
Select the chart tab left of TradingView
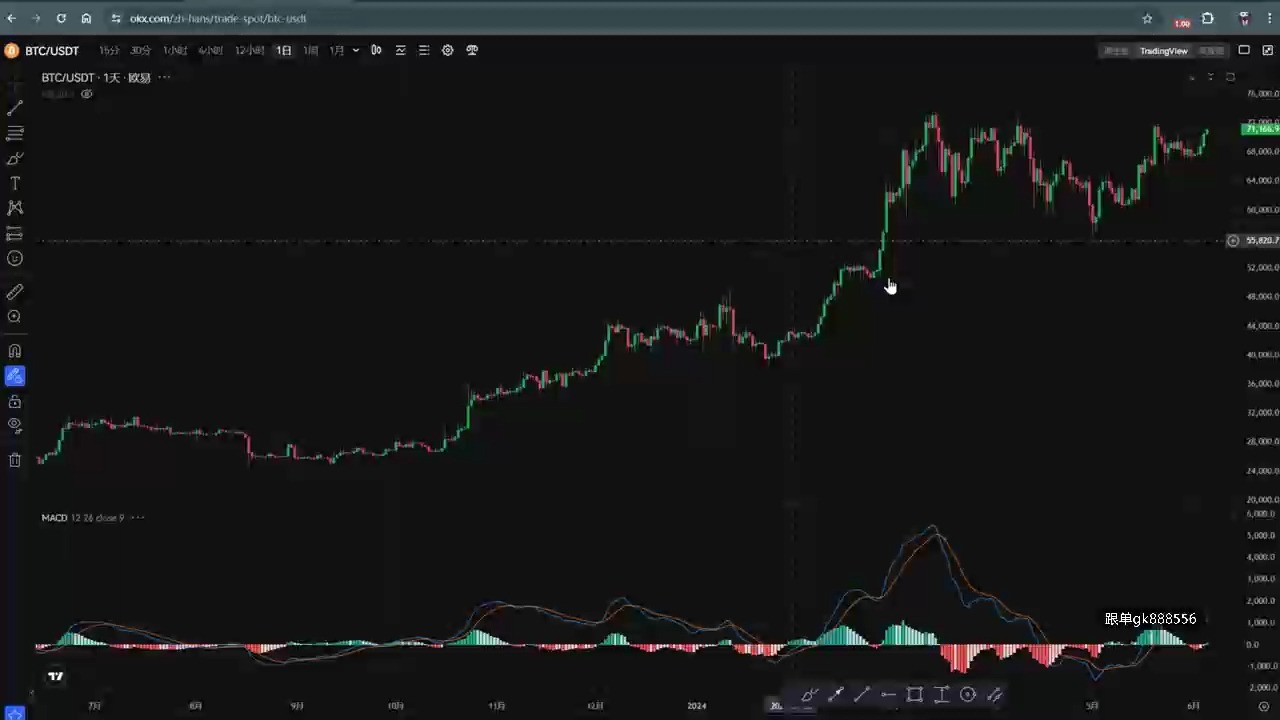1116,51
